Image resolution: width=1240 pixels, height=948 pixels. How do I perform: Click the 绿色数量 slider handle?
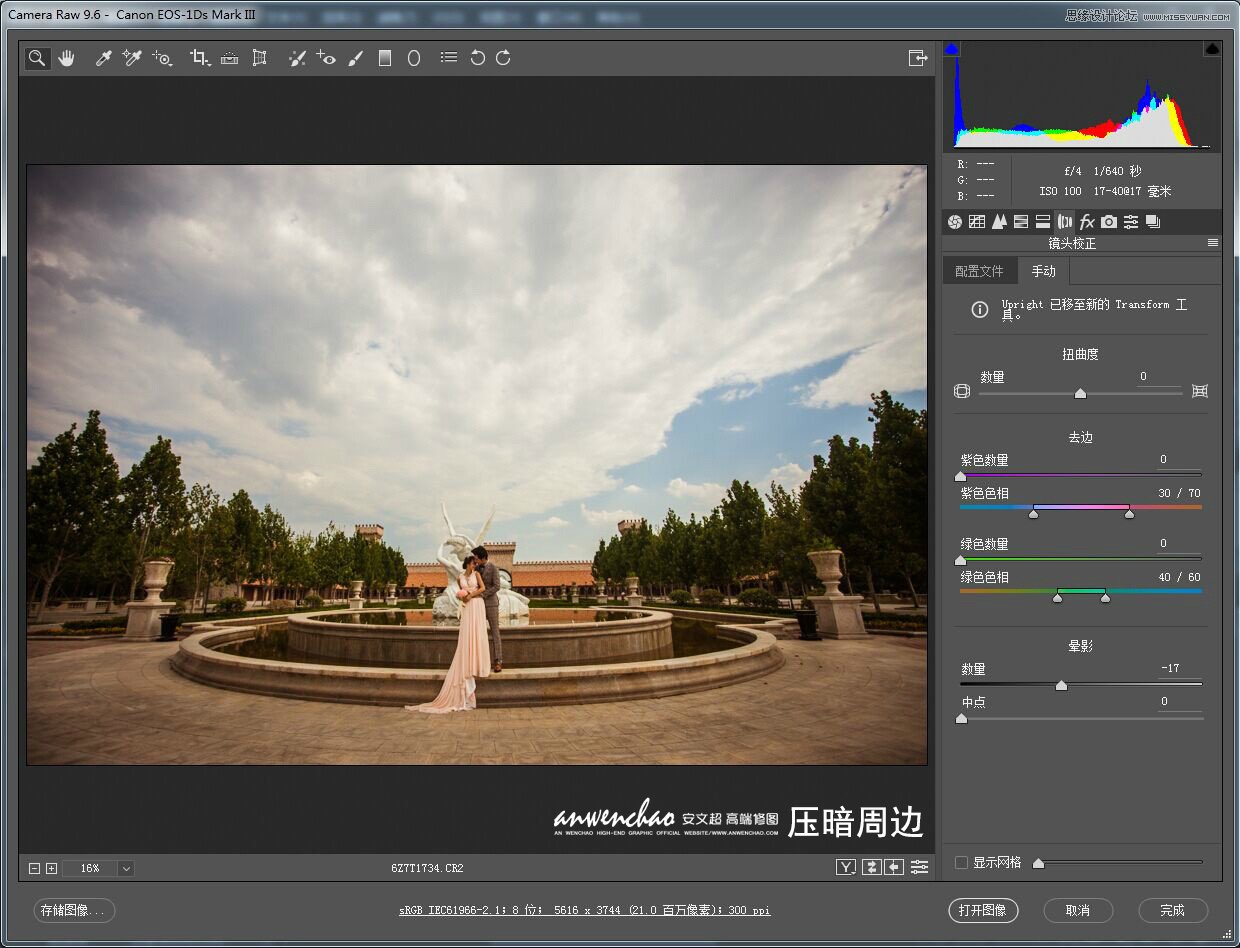961,561
